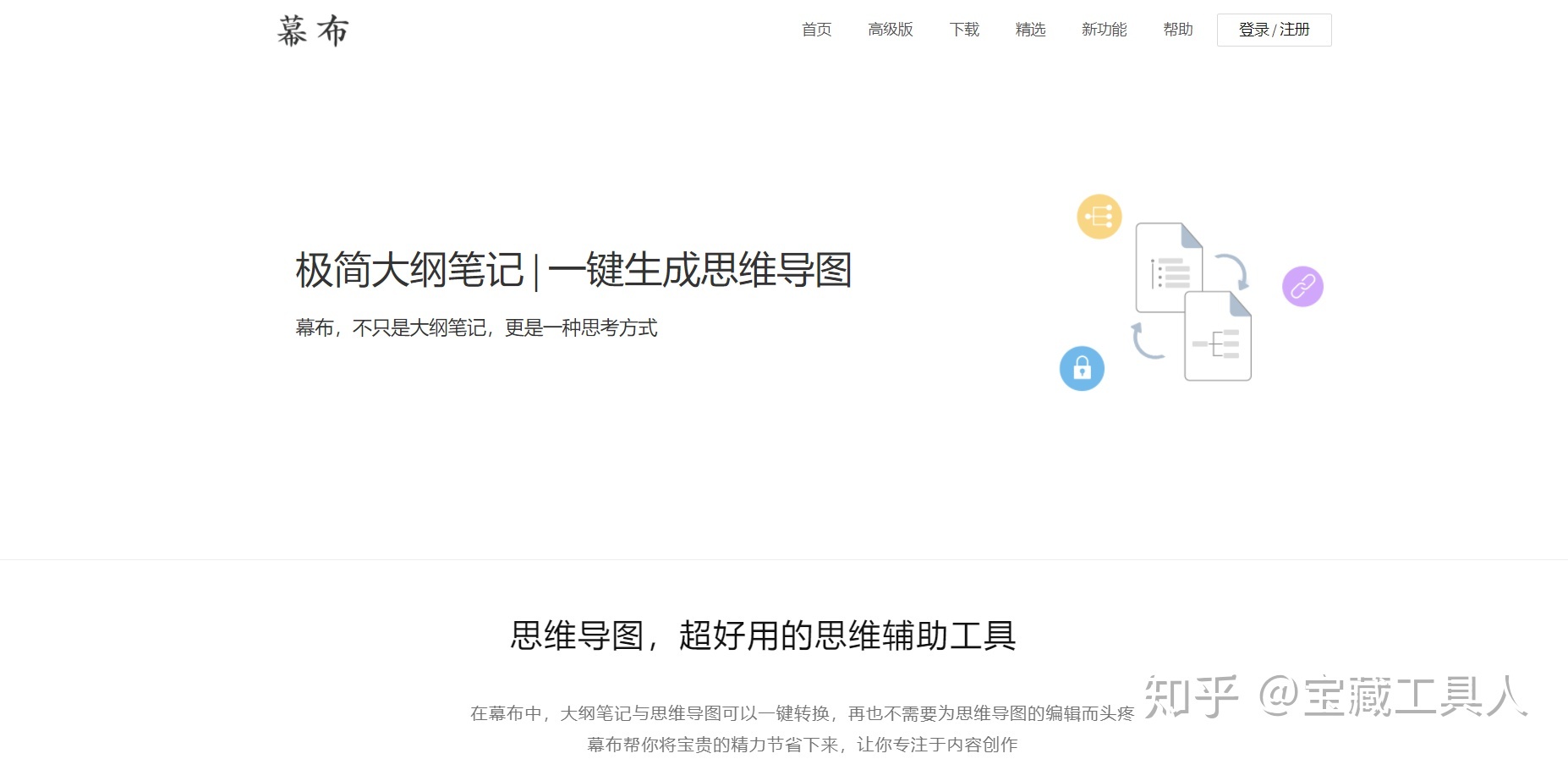Screen dimensions: 1568x759
Task: Click the heading 思维导图，超好用的思维辅助工具
Action: [763, 635]
